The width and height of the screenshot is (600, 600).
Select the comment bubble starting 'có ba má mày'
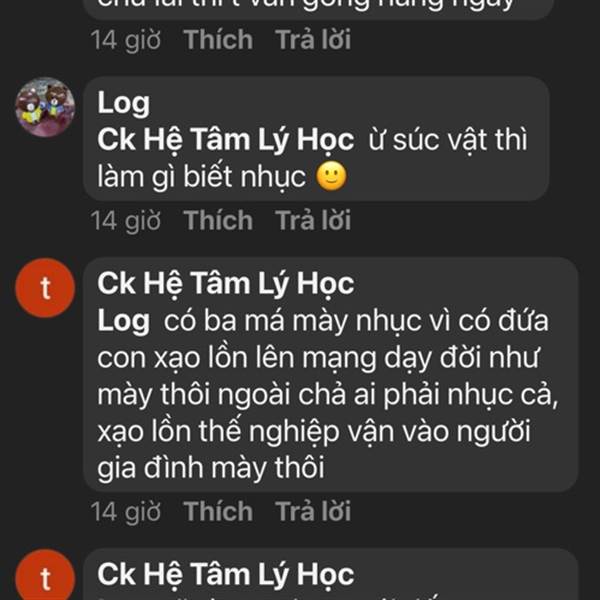point(330,375)
